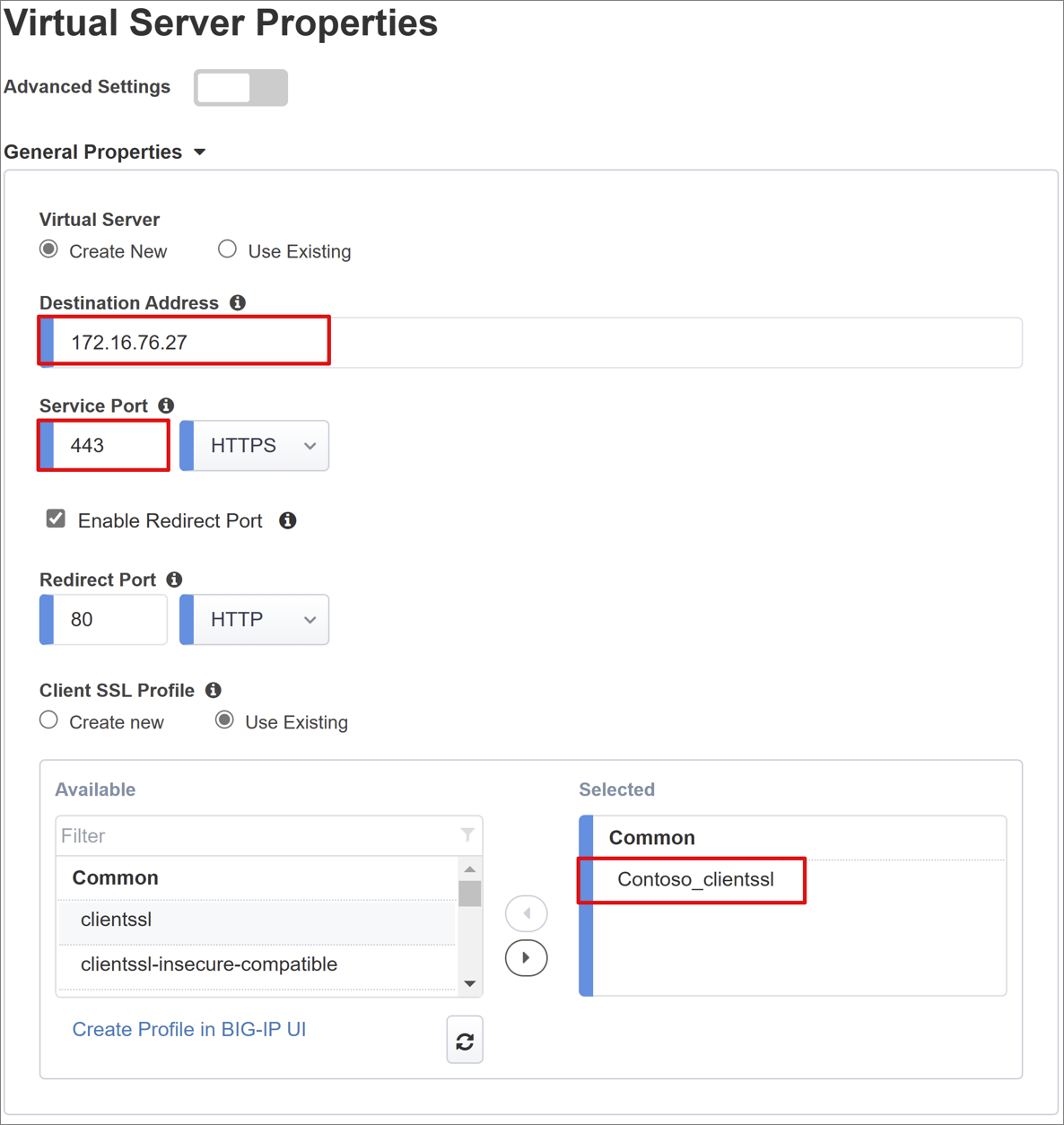1064x1125 pixels.
Task: Open the HTTPS protocol dropdown
Action: pyautogui.click(x=254, y=445)
